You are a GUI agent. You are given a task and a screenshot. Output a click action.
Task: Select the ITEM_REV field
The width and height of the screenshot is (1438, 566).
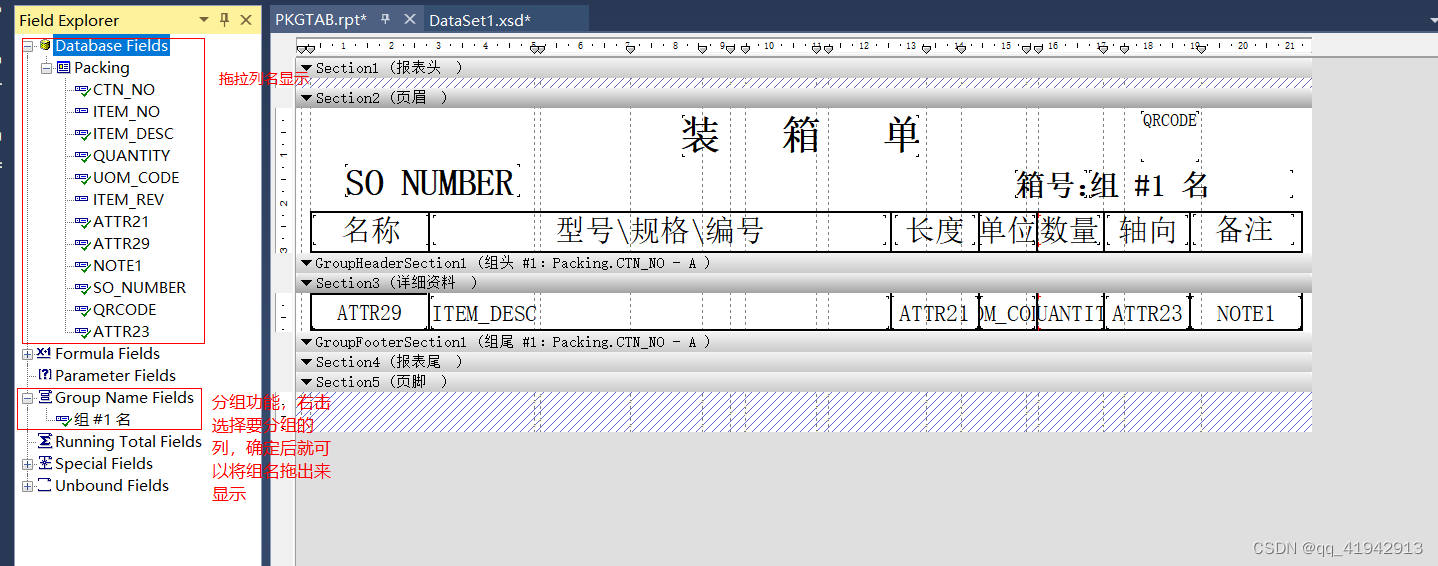(128, 200)
